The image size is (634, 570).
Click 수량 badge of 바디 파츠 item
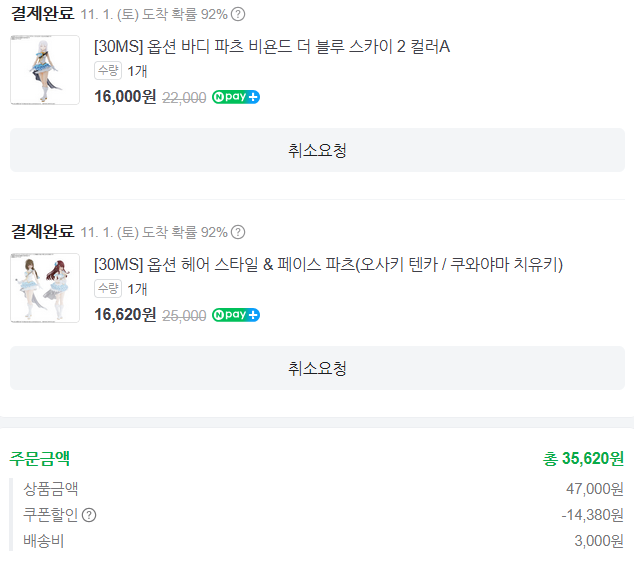click(107, 70)
